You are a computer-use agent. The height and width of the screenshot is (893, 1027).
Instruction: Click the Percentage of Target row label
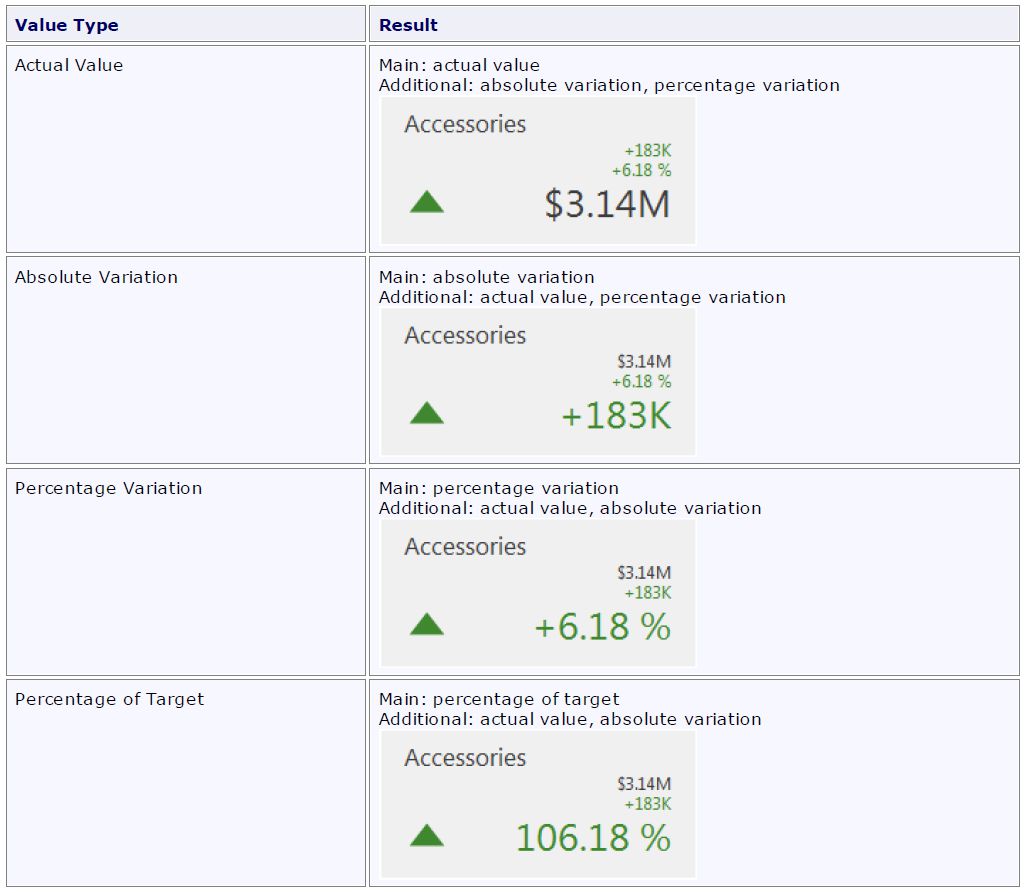[x=109, y=699]
